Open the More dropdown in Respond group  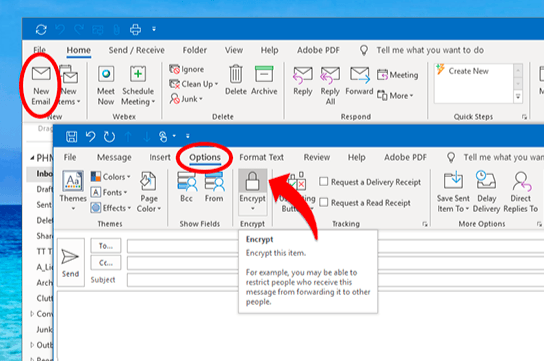[x=395, y=95]
